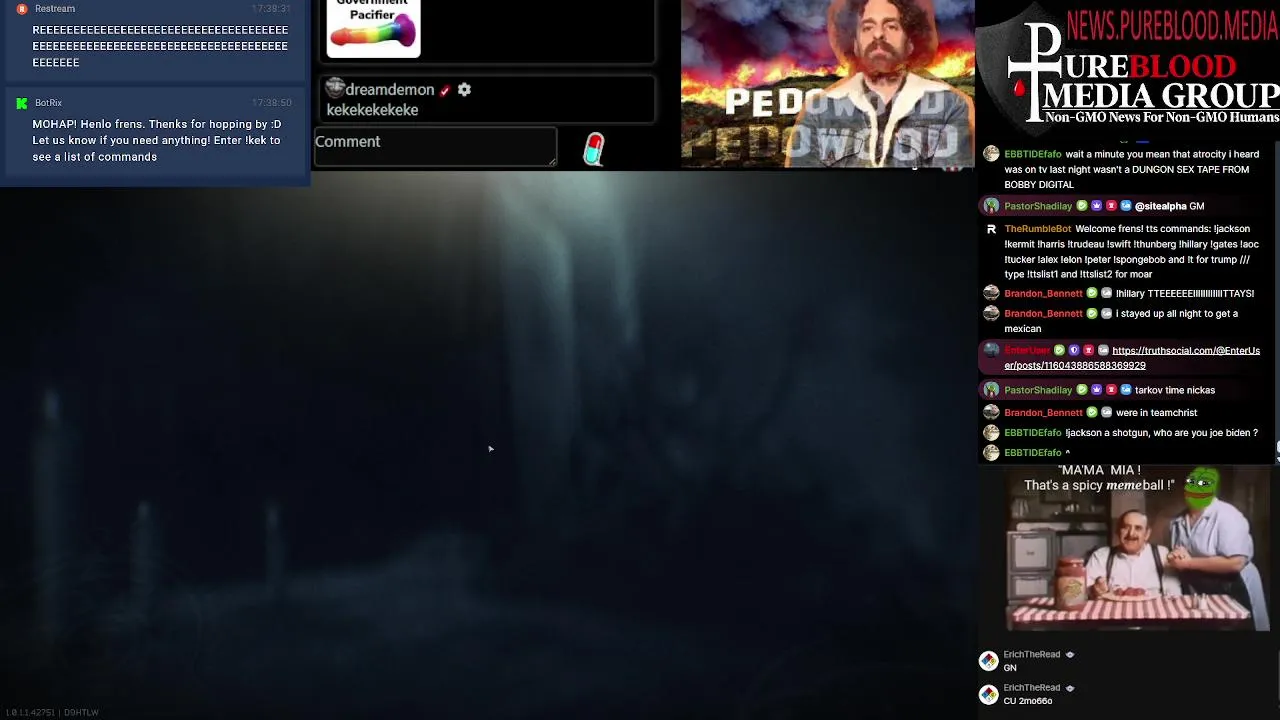The width and height of the screenshot is (1280, 720).
Task: Click Brandon_Bennett username on 'were in teamchrist' message
Action: 1043,412
